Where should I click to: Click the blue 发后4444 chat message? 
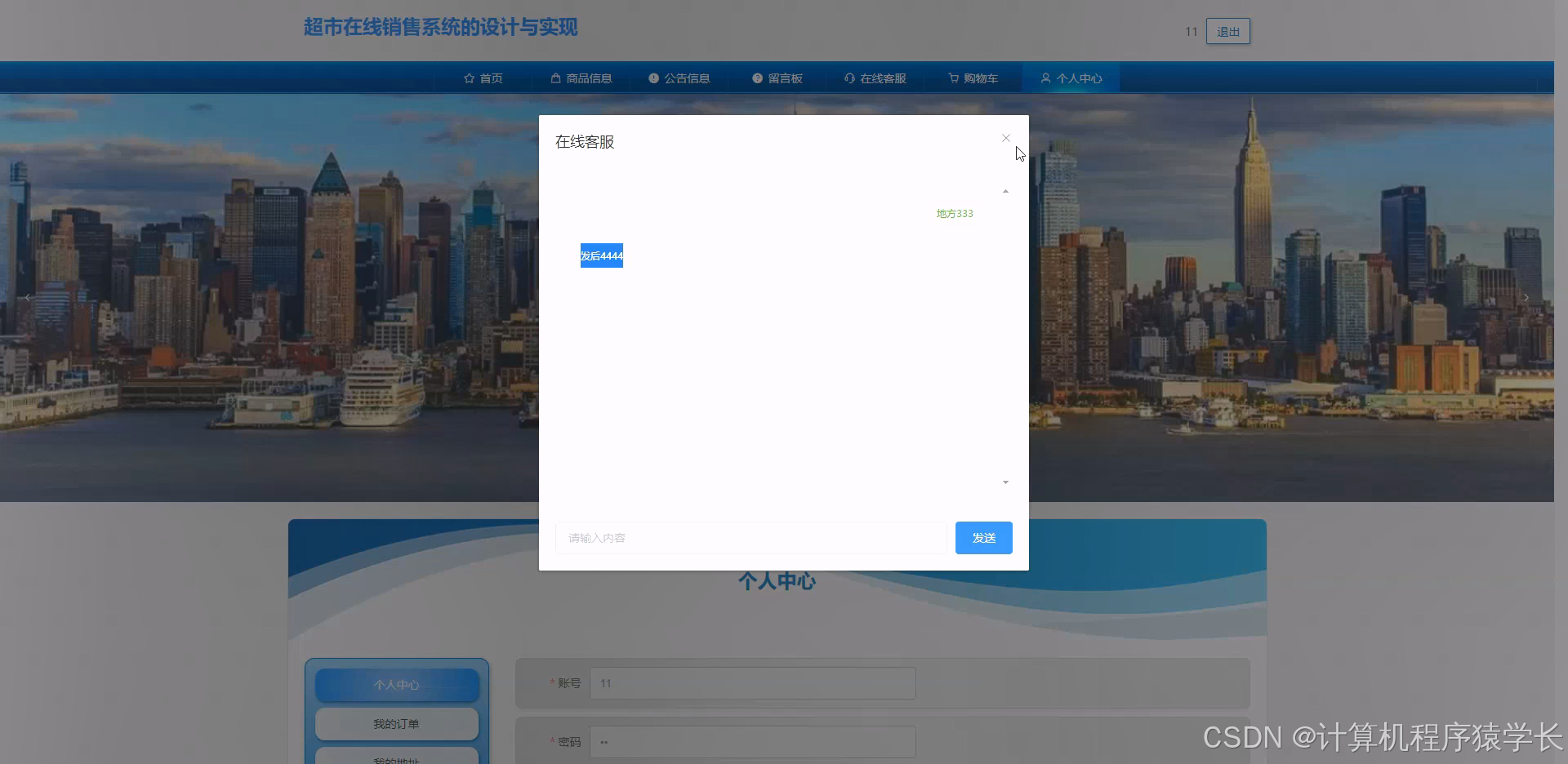tap(601, 255)
